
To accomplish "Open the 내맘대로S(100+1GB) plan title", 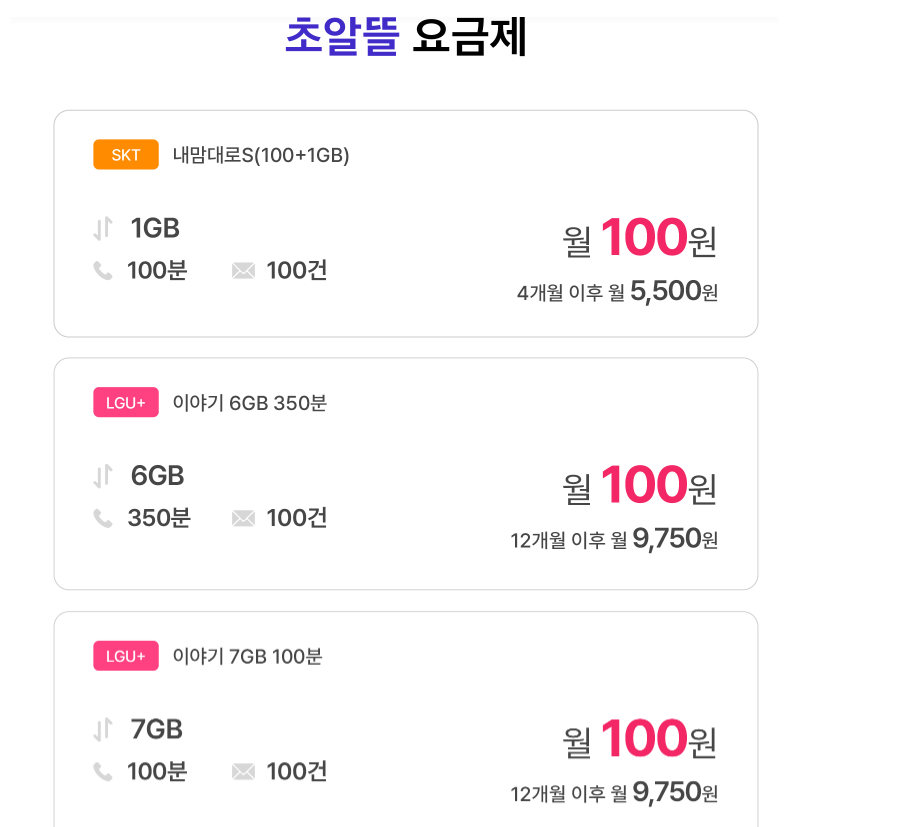I will [261, 155].
